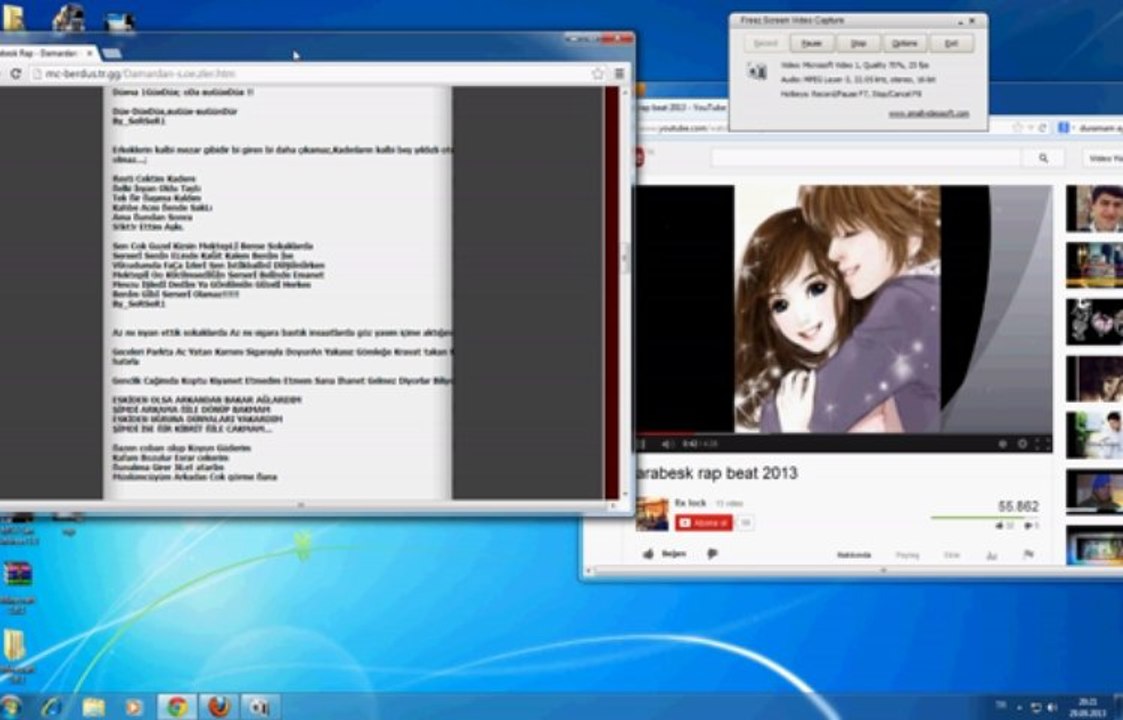This screenshot has width=1123, height=720.
Task: Click the Exit button in the screen capture window
Action: (x=951, y=44)
